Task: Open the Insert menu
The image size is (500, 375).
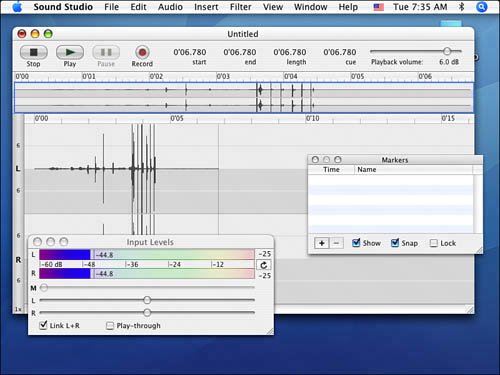Action: pyautogui.click(x=206, y=7)
